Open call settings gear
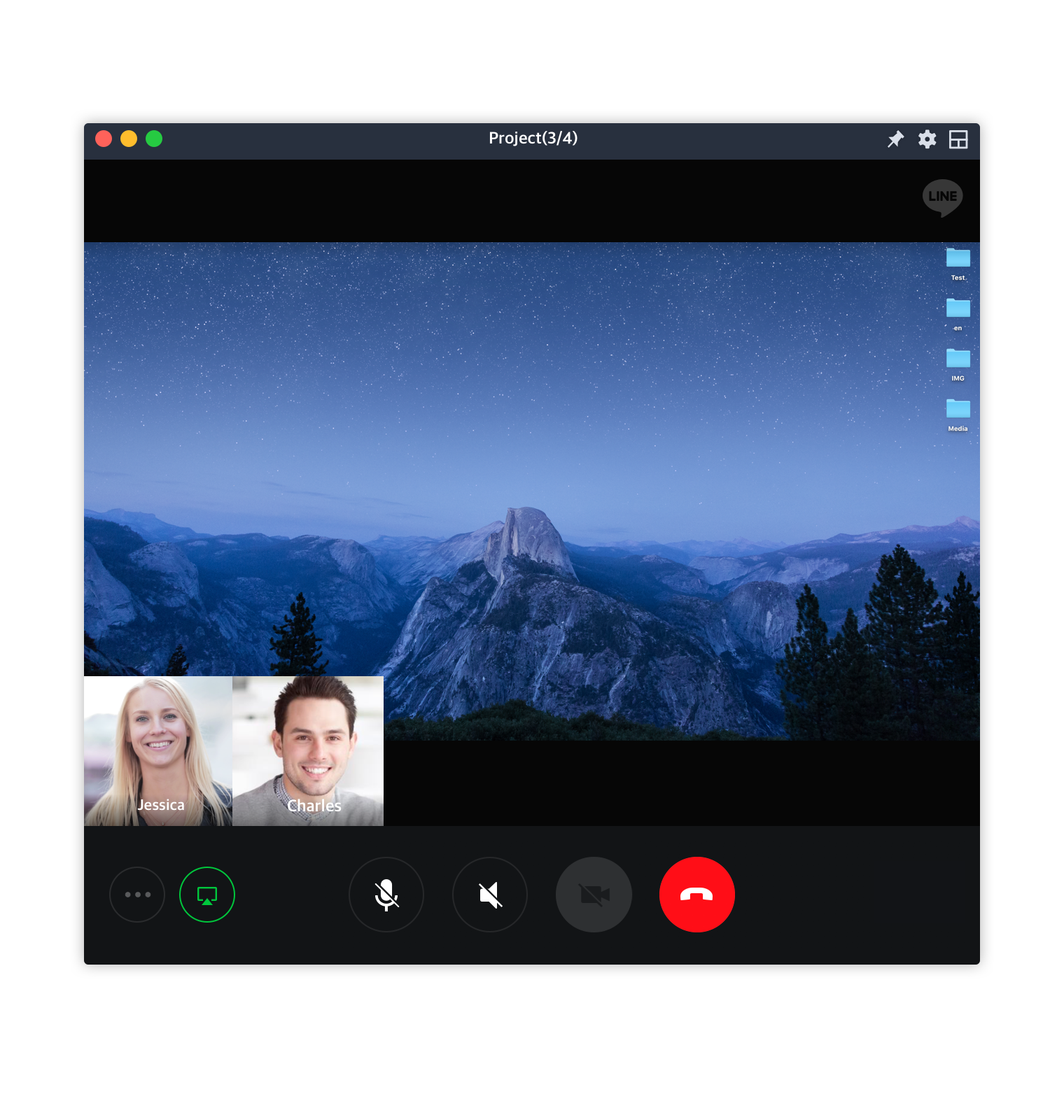Screen dimensions: 1064x1120 coord(927,139)
